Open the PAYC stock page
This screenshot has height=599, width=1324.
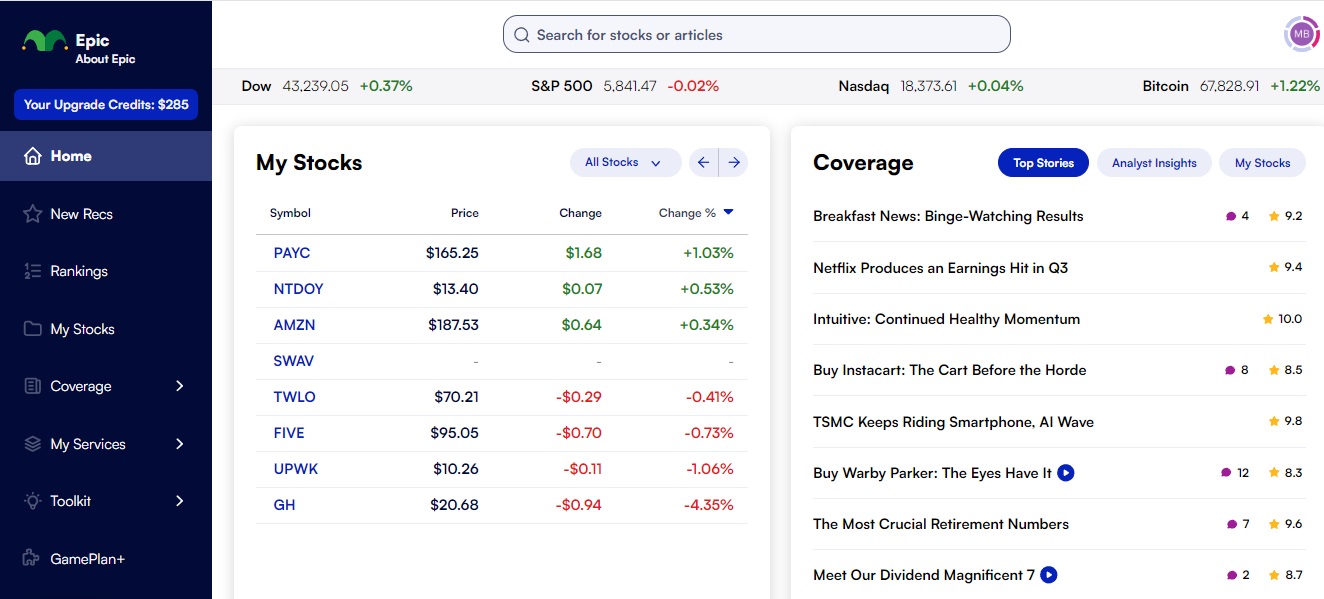(x=291, y=253)
